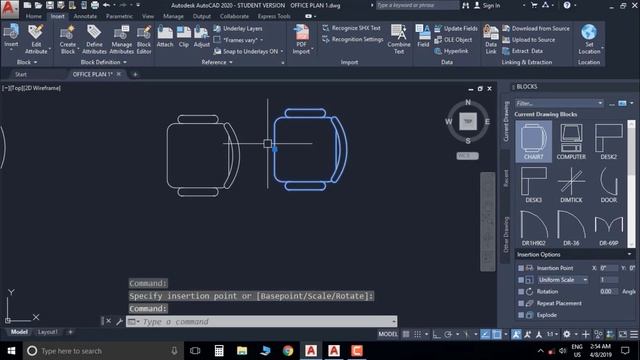The width and height of the screenshot is (640, 360).
Task: Click Download from Source
Action: tap(536, 29)
